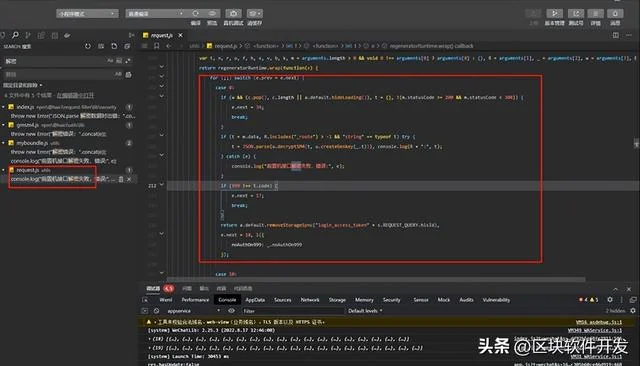Collapse the code fold arrow at line 212
Viewport: 640px width, 366px height.
point(162,185)
